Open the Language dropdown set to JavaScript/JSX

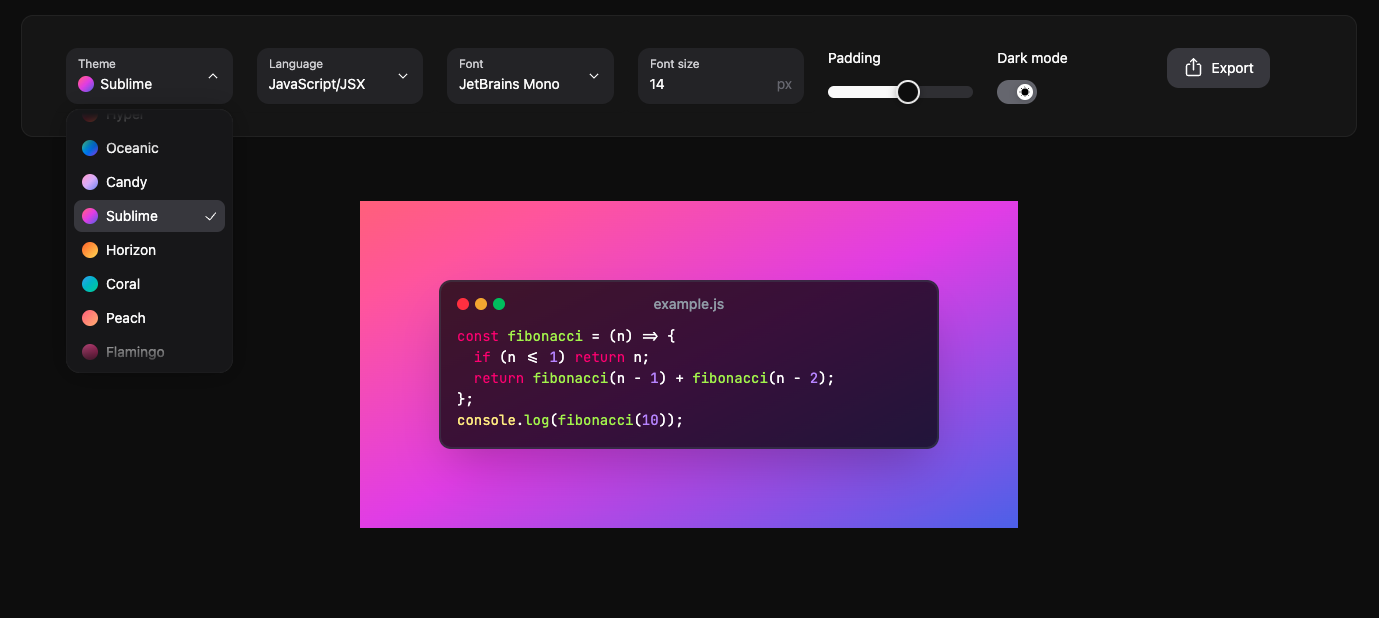[340, 76]
